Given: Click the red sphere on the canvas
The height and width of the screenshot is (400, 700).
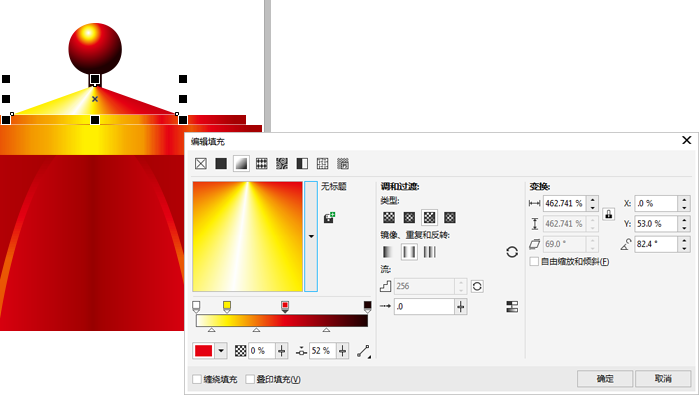Looking at the screenshot, I should click(x=95, y=49).
